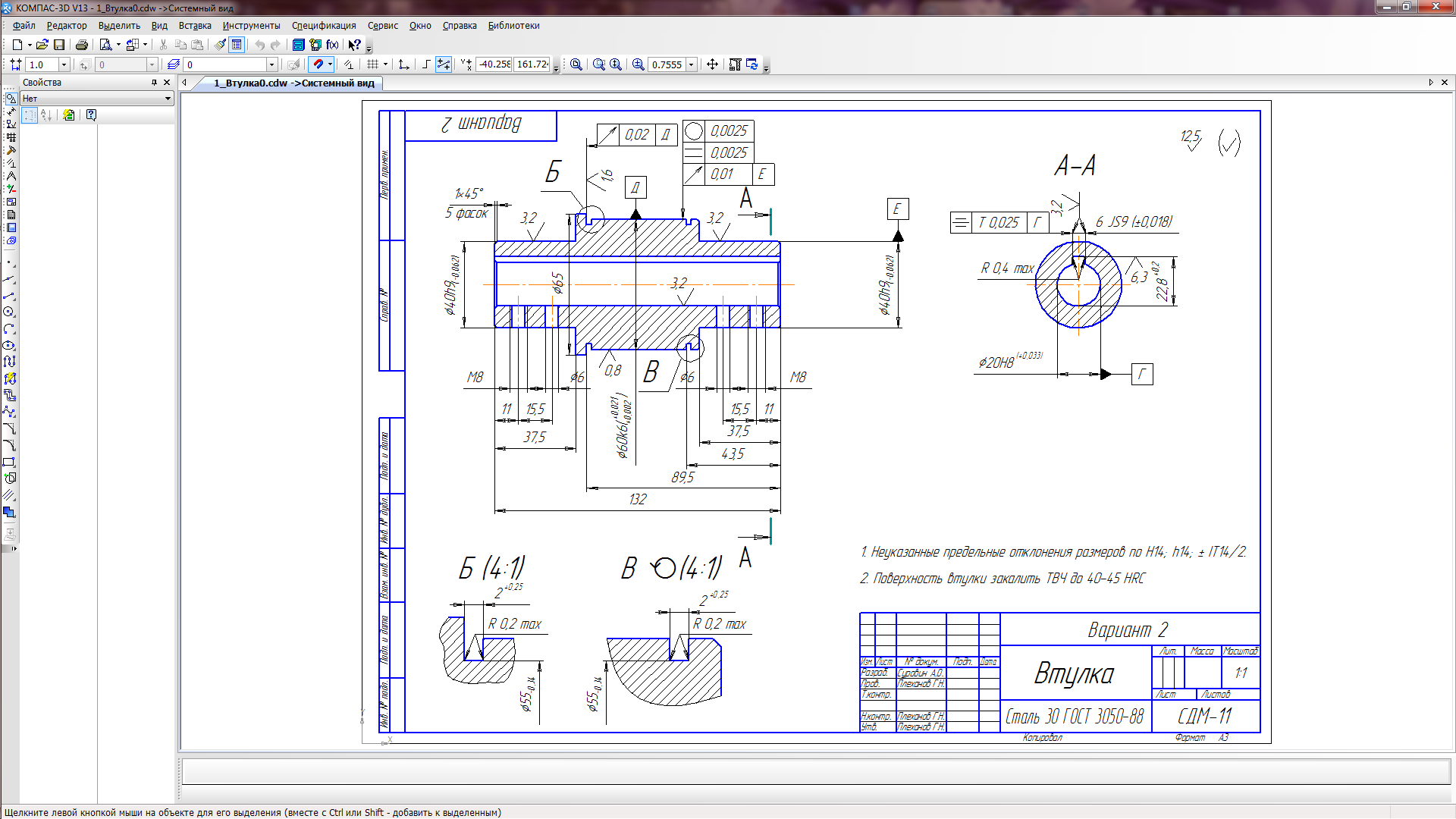The image size is (1456, 819).
Task: Close the Properties panel with the X button
Action: point(167,82)
